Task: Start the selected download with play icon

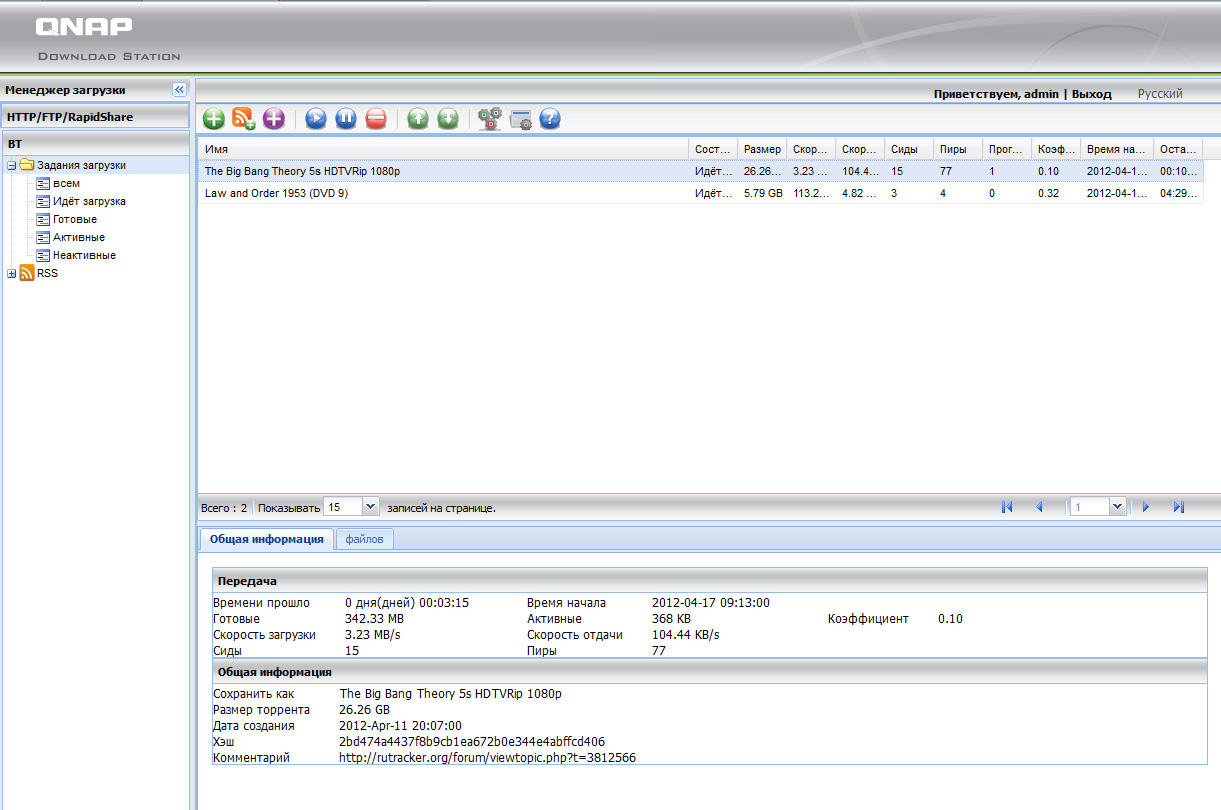Action: 316,119
